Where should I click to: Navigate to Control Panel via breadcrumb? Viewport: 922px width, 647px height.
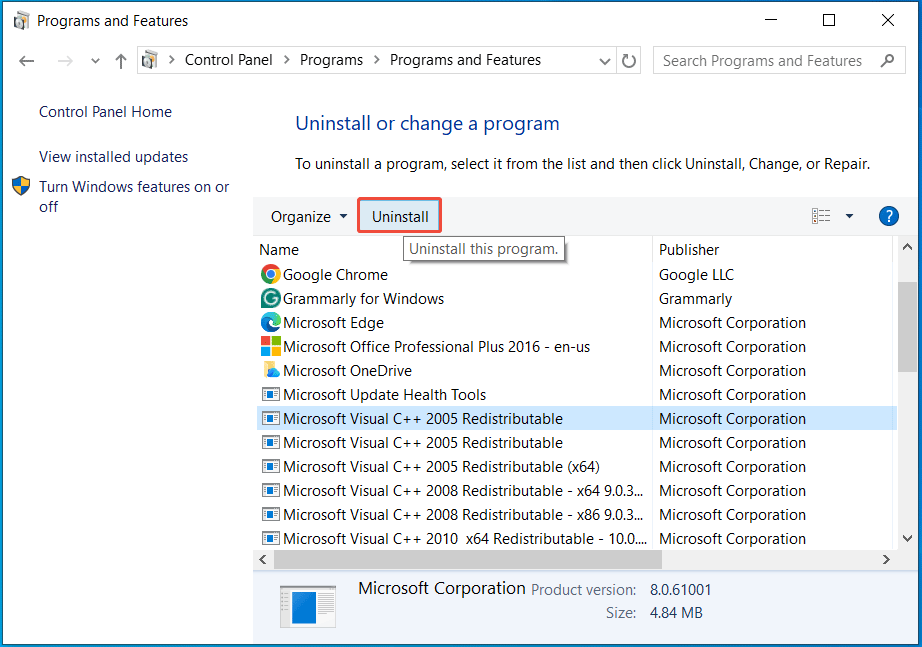click(228, 60)
